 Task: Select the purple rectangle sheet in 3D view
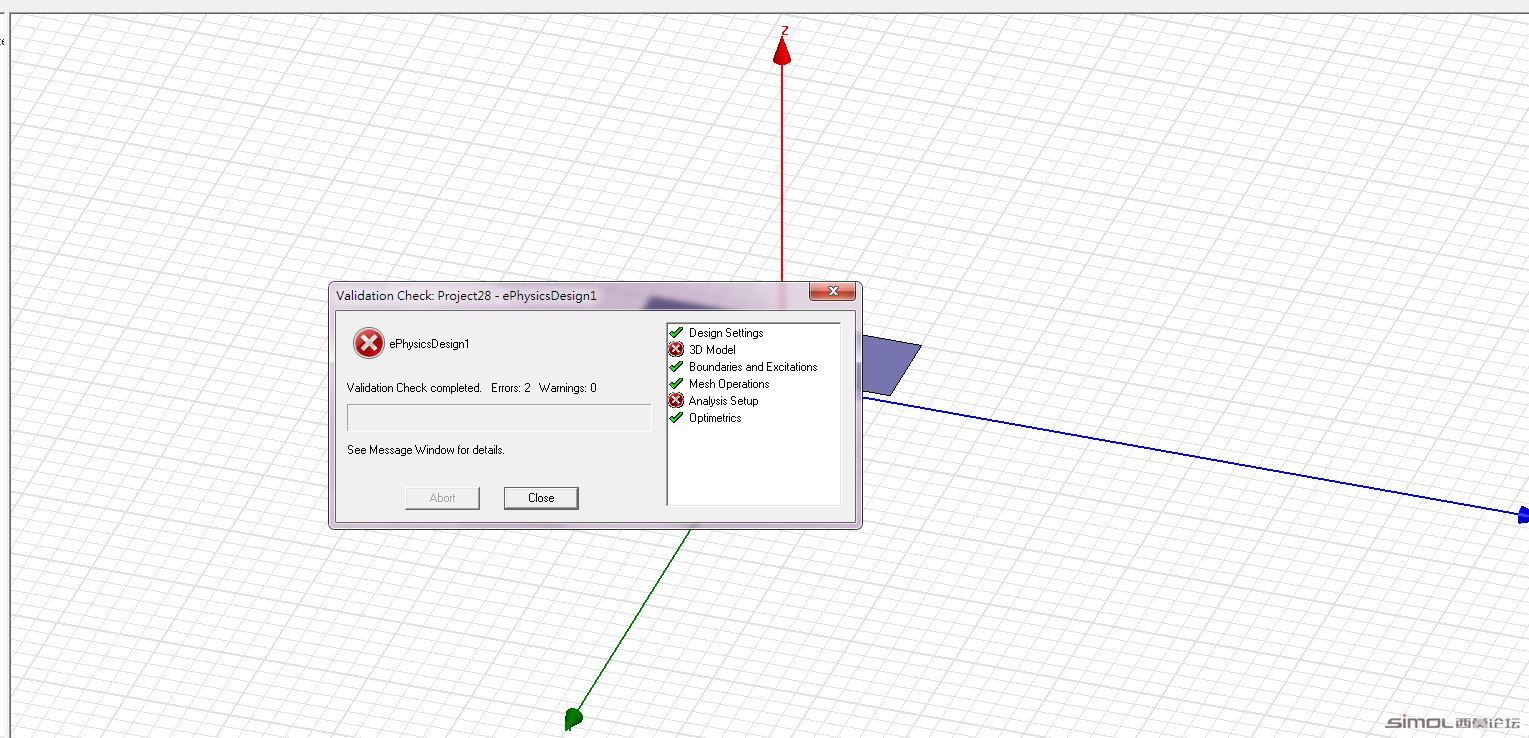[x=888, y=365]
